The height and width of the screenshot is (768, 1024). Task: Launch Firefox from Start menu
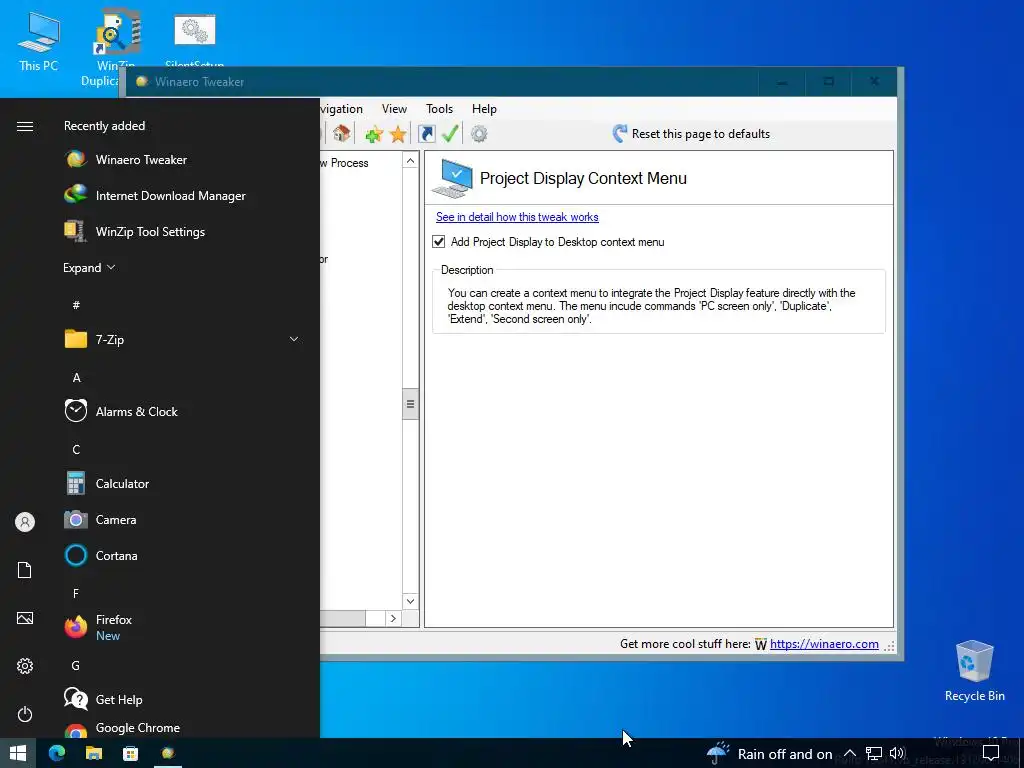click(x=182, y=627)
